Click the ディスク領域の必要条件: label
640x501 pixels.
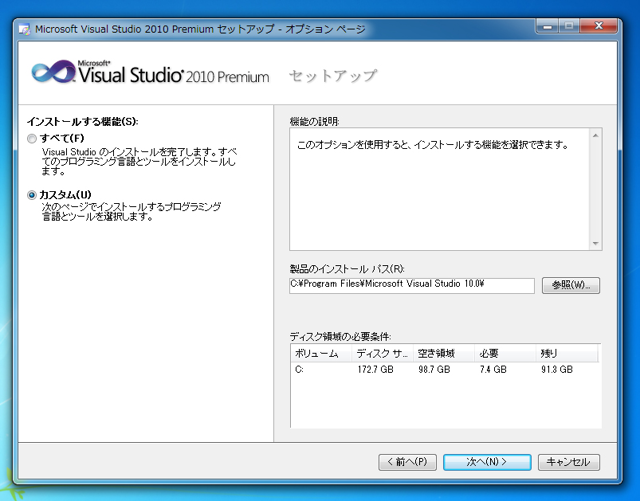pos(340,336)
